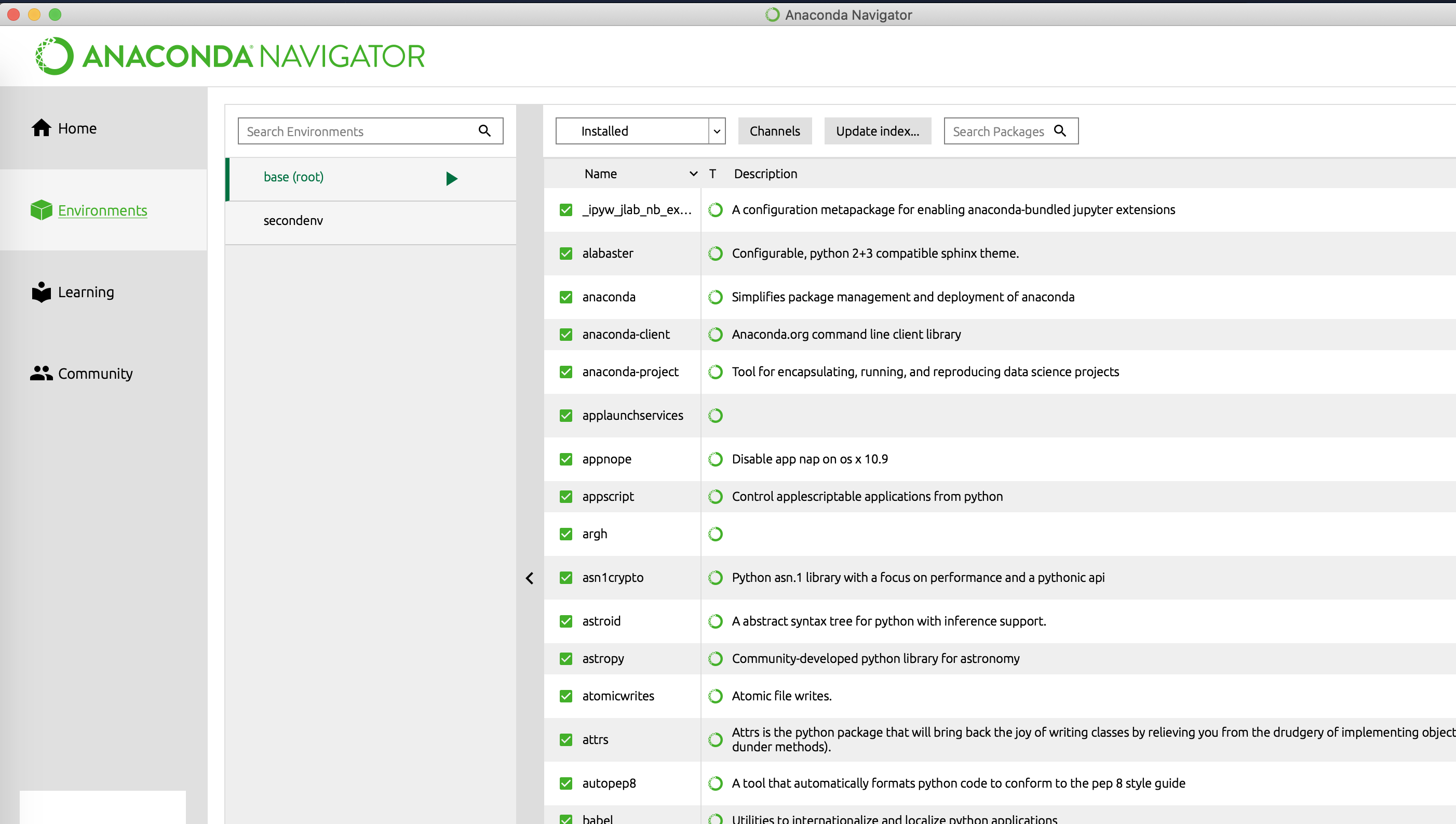Click the Search Environments magnifier icon
Image resolution: width=1456 pixels, height=824 pixels.
click(x=484, y=131)
